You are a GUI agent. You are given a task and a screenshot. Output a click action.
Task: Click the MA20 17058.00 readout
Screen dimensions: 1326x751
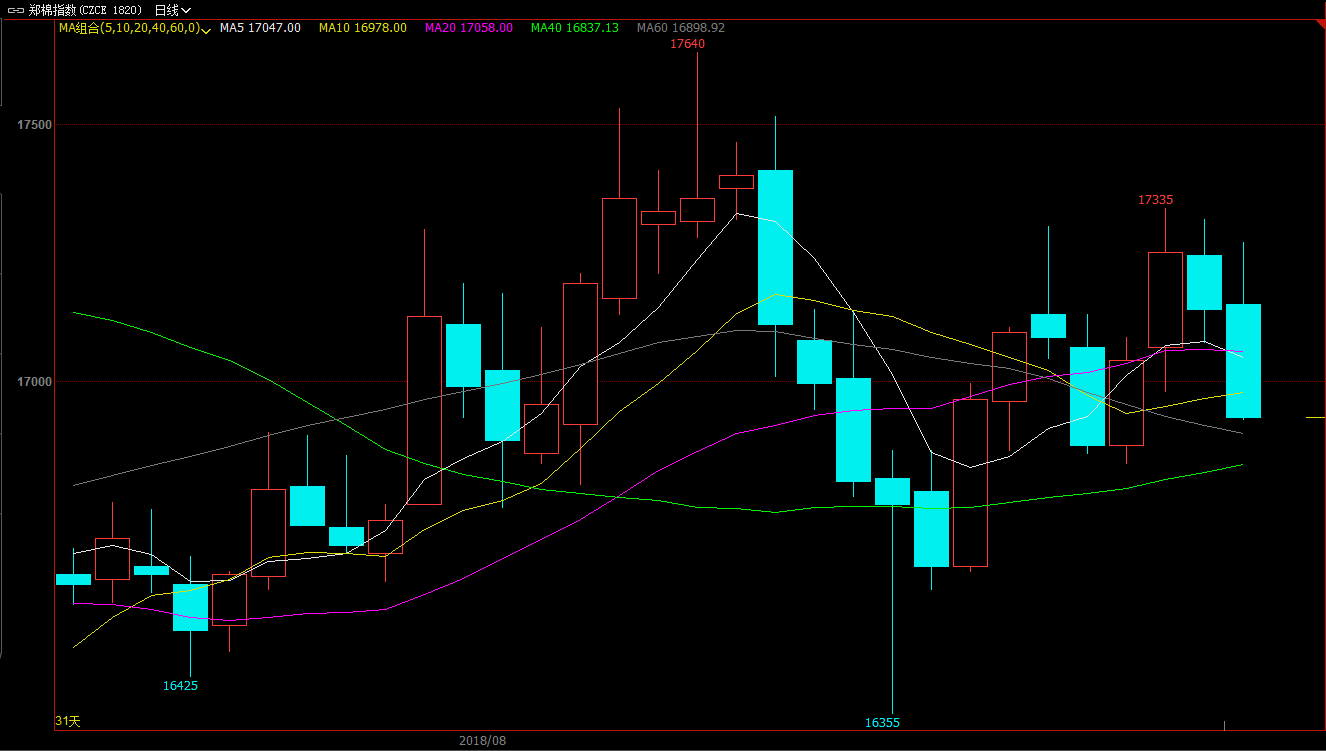point(469,28)
